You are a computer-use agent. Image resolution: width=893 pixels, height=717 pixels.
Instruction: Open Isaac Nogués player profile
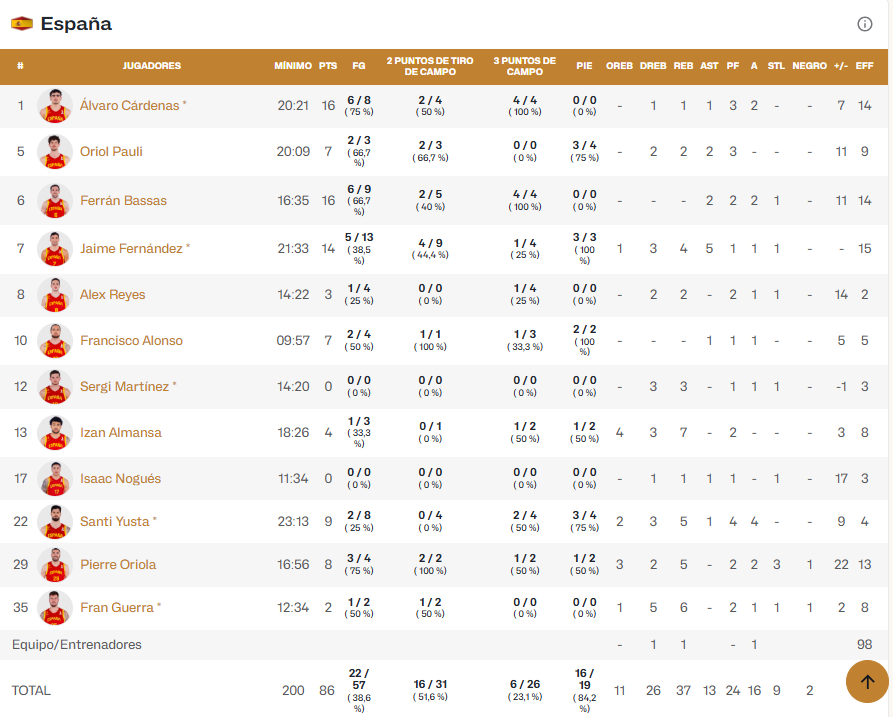click(120, 479)
